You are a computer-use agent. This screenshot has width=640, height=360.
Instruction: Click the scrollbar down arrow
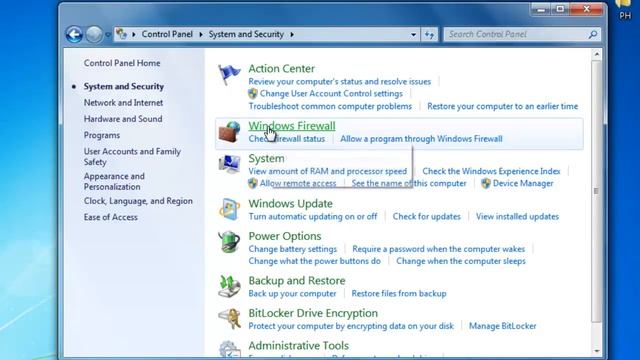pos(596,351)
